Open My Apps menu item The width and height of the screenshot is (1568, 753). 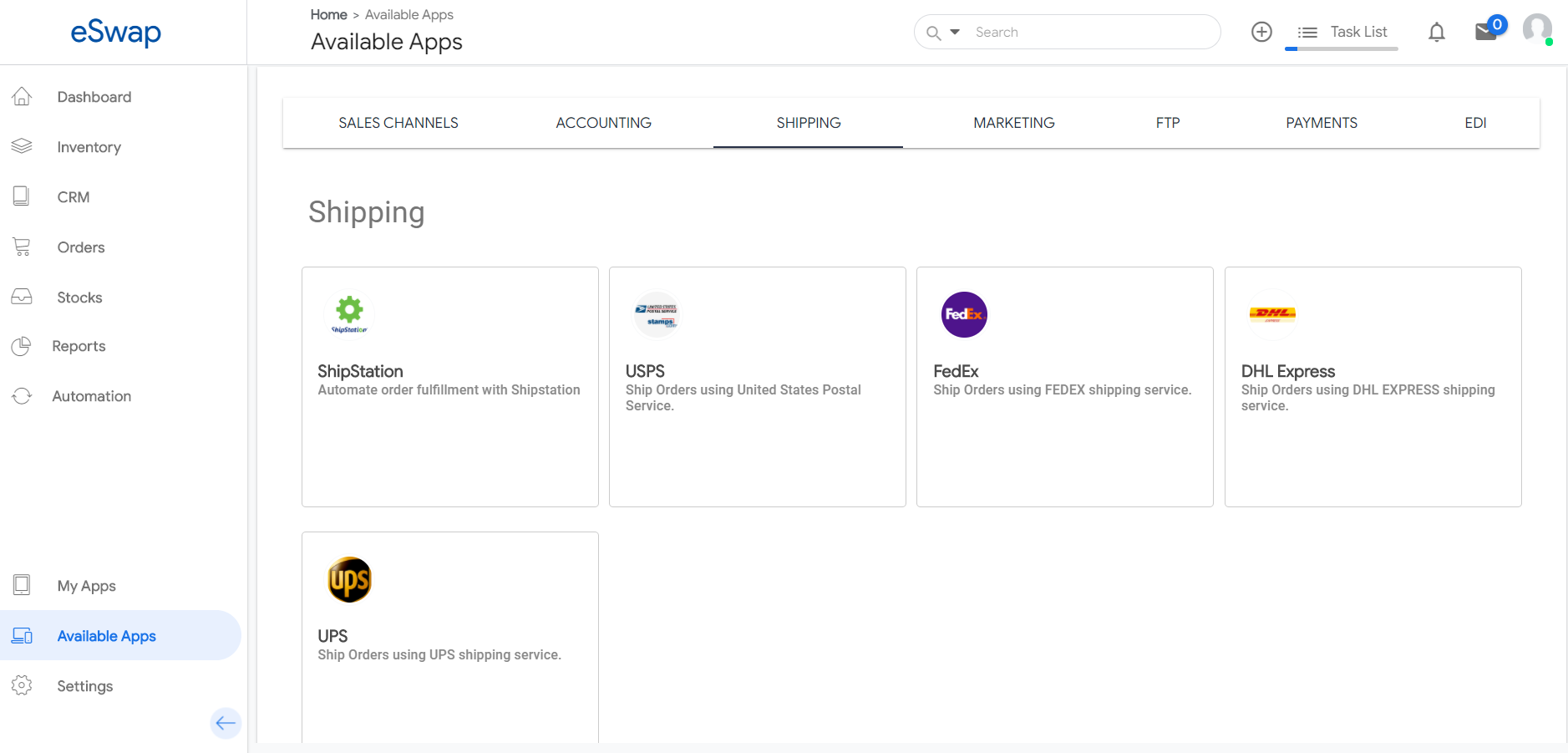[87, 586]
